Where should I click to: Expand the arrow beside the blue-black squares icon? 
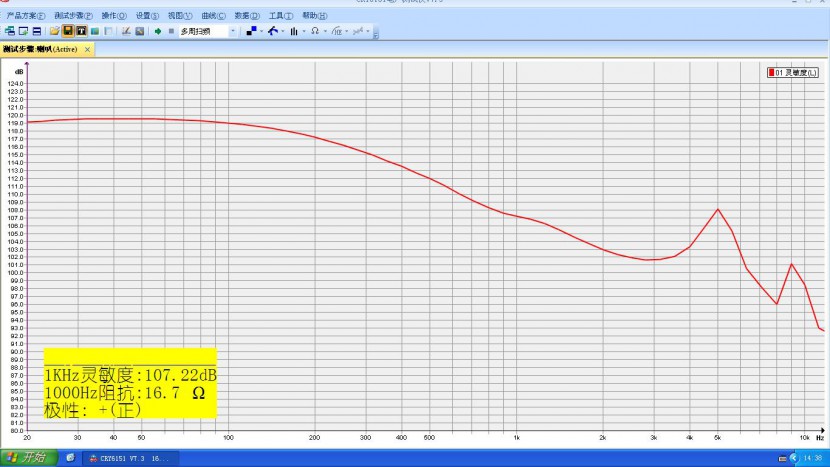click(261, 31)
